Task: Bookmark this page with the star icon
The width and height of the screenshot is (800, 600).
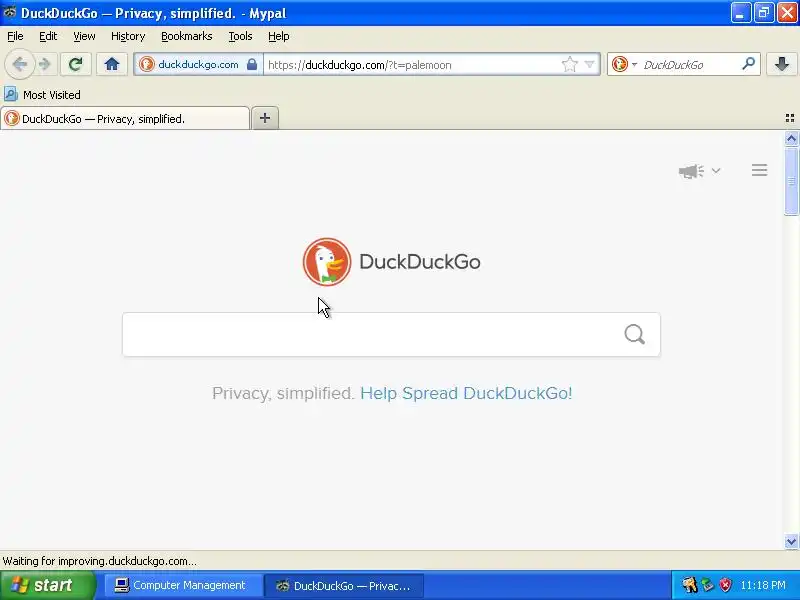Action: (569, 65)
